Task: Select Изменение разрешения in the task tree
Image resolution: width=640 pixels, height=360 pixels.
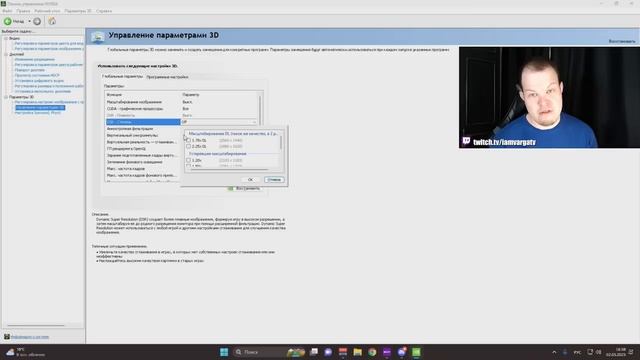Action: click(x=35, y=60)
